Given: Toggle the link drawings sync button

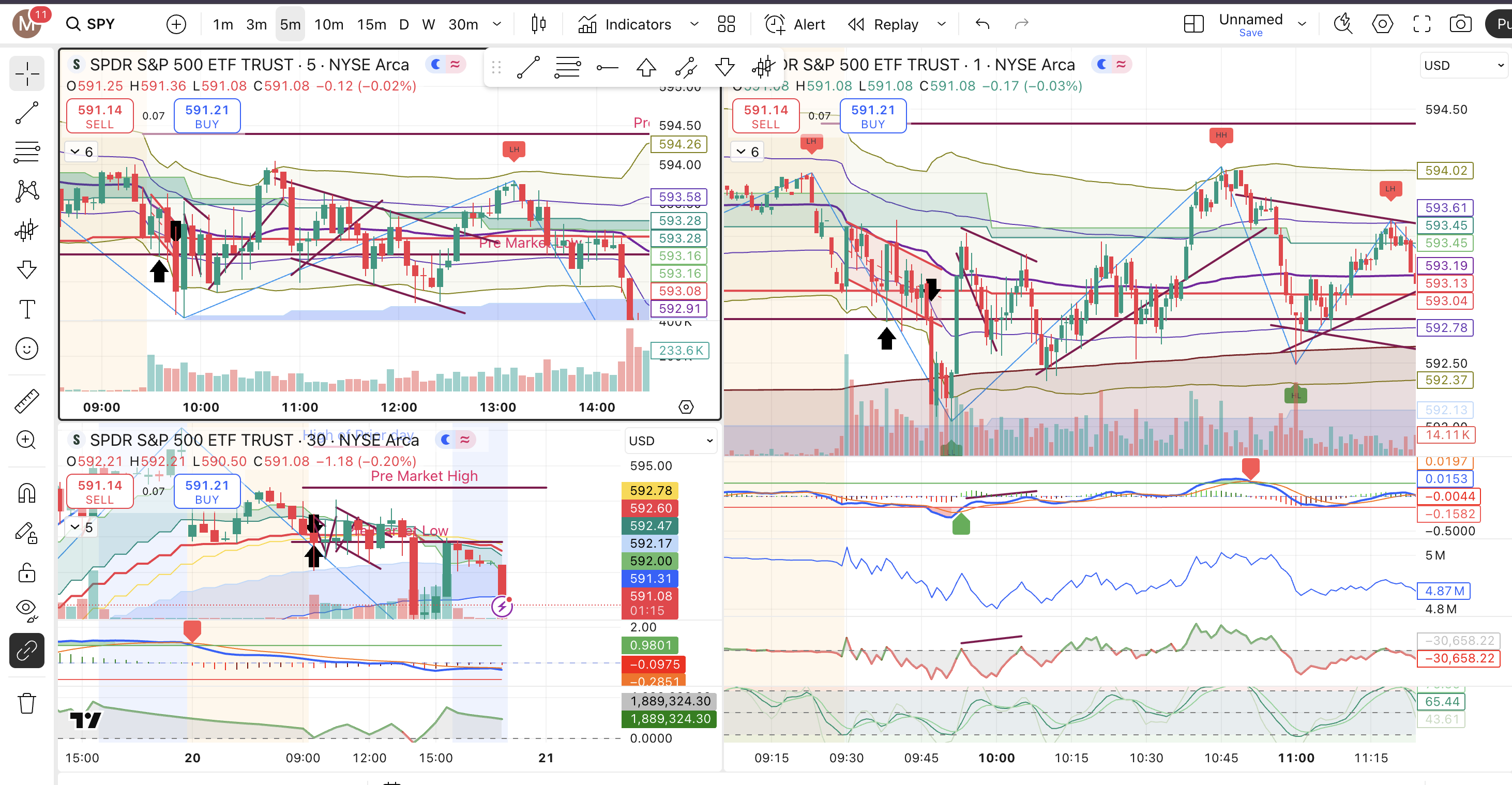Looking at the screenshot, I should (x=26, y=651).
